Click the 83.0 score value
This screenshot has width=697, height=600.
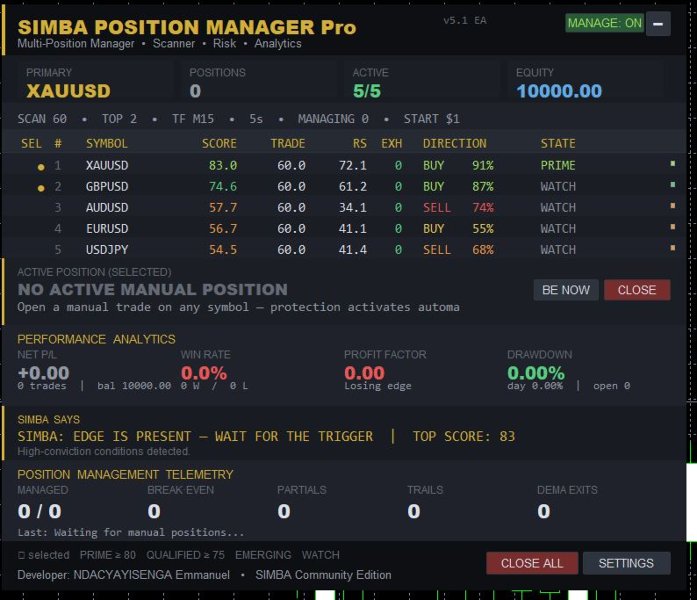tap(223, 166)
